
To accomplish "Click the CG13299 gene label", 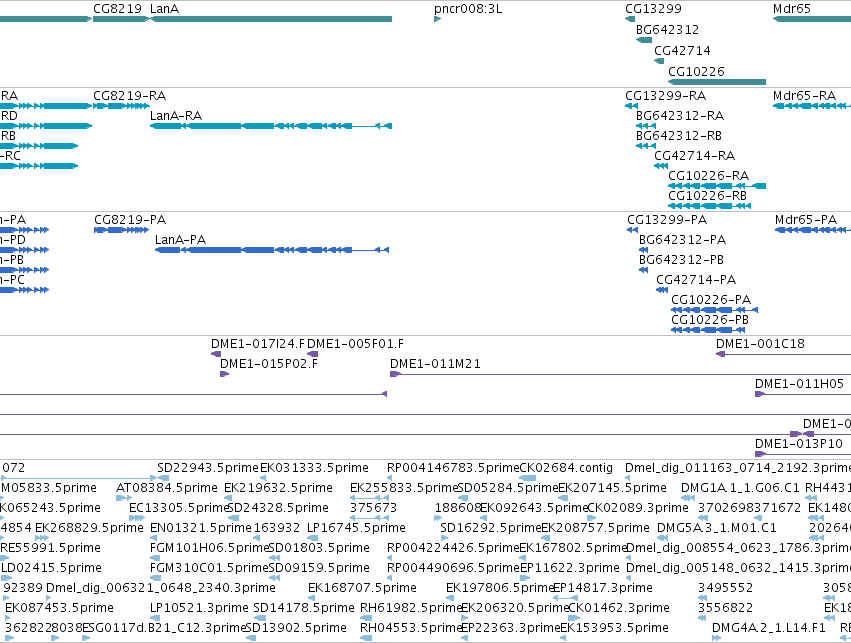I will tap(653, 9).
